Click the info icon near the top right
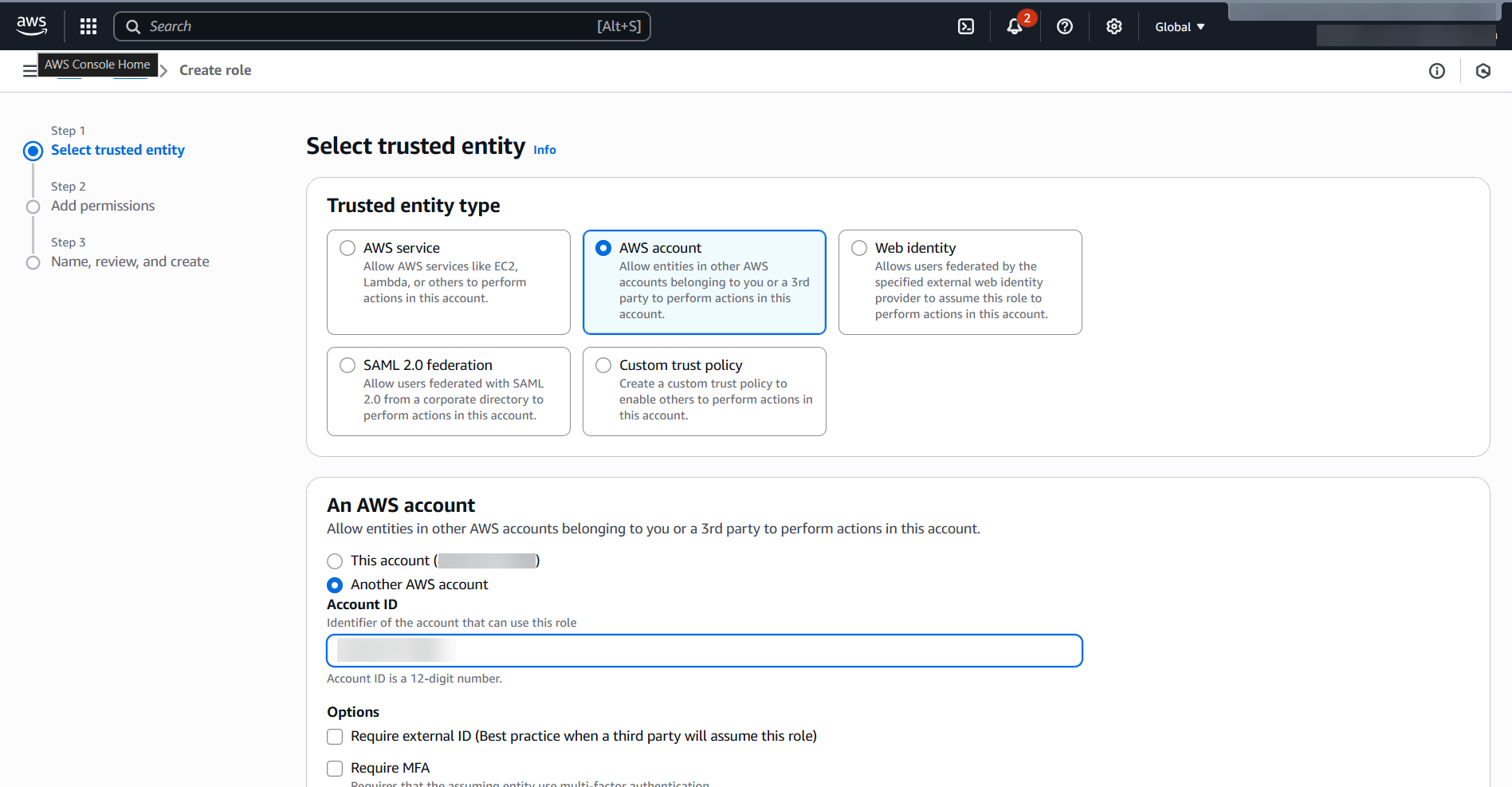The image size is (1512, 787). point(1437,70)
